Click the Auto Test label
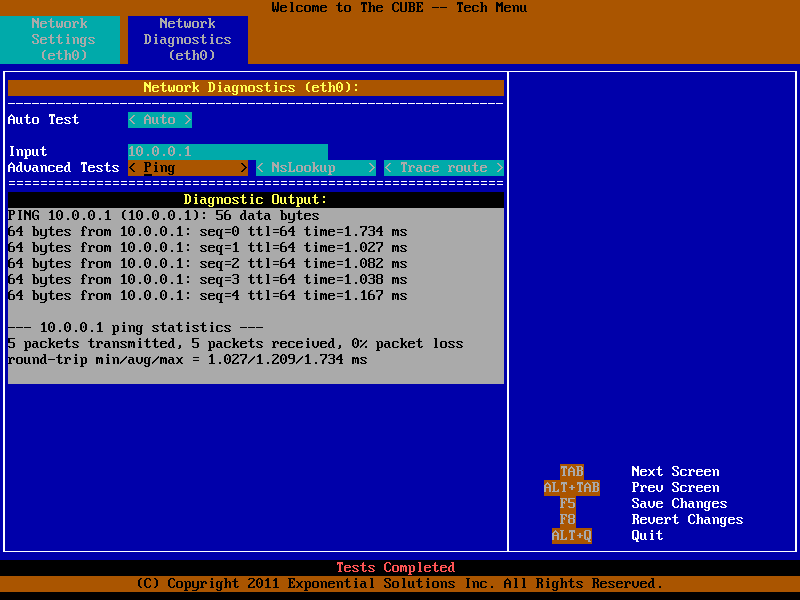 43,119
